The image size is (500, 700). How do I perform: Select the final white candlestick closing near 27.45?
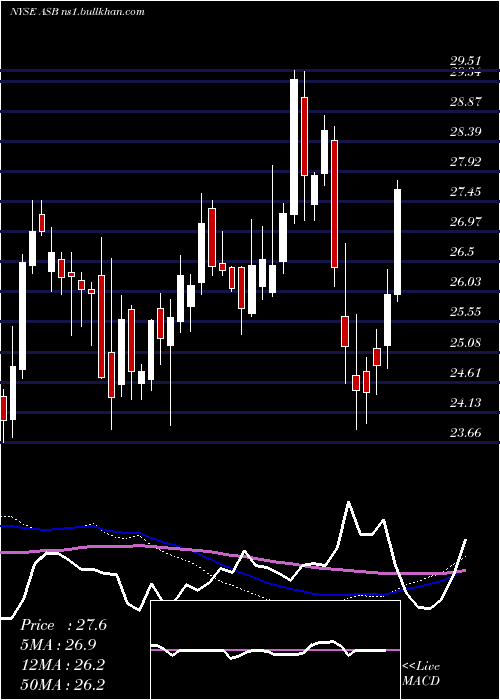pyautogui.click(x=397, y=242)
